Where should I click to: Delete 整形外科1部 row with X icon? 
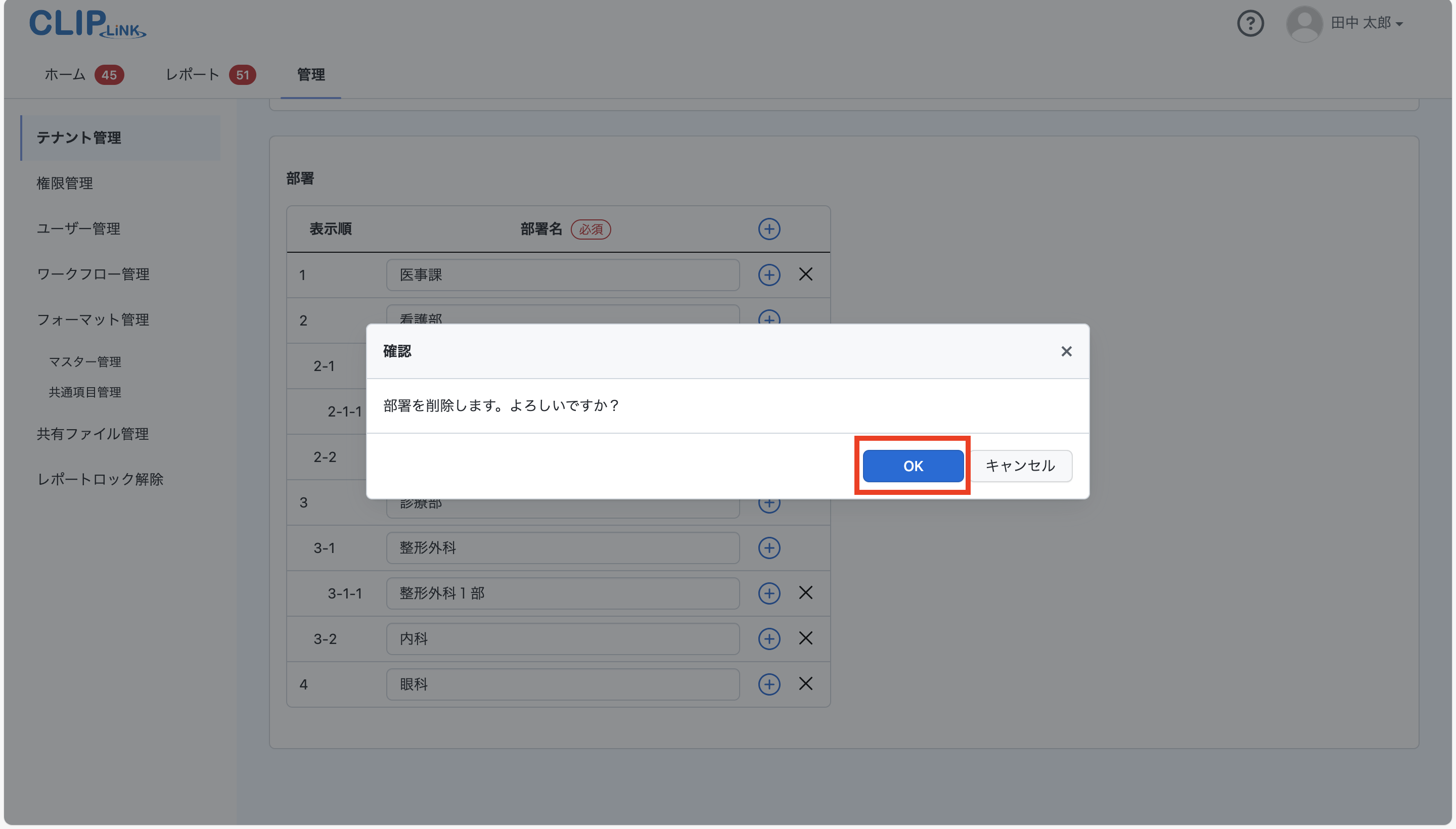pyautogui.click(x=805, y=593)
